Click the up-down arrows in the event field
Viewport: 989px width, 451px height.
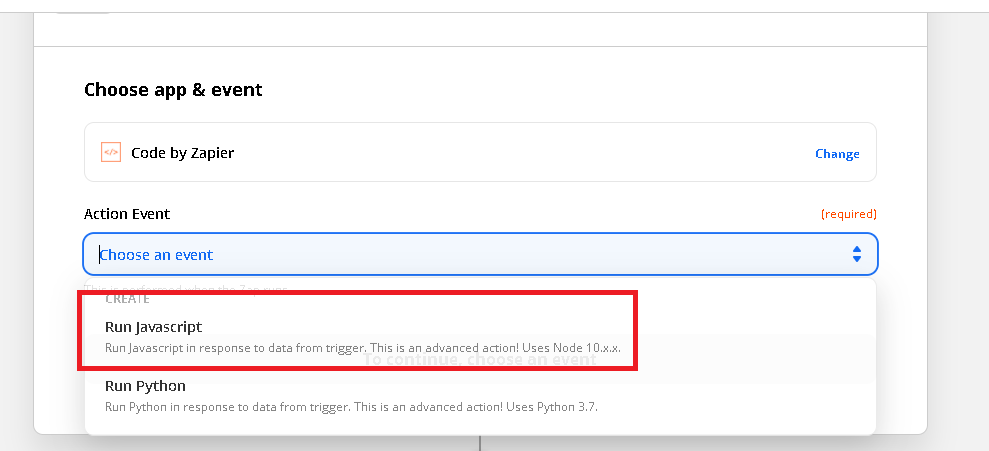(856, 255)
